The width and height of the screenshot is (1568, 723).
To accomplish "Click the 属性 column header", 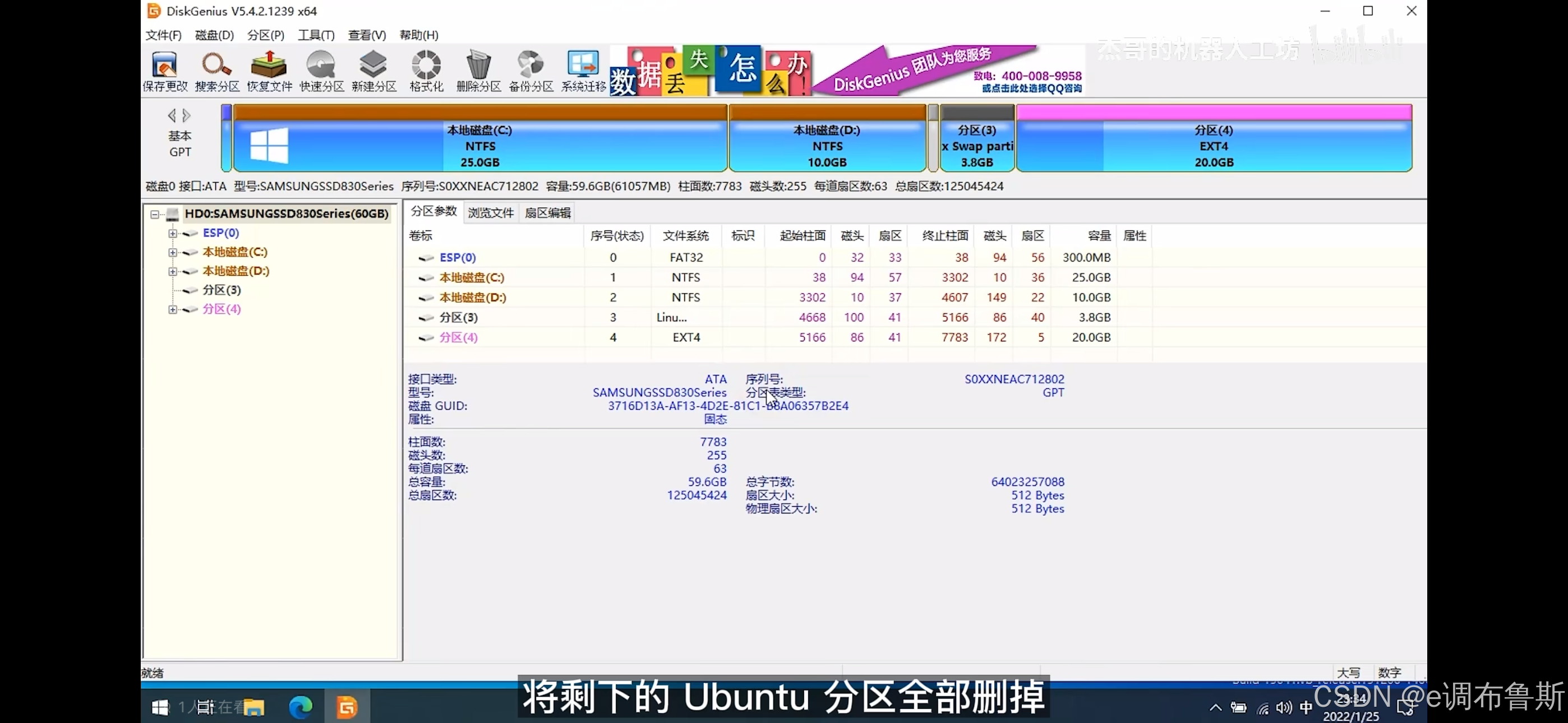I will [x=1135, y=235].
